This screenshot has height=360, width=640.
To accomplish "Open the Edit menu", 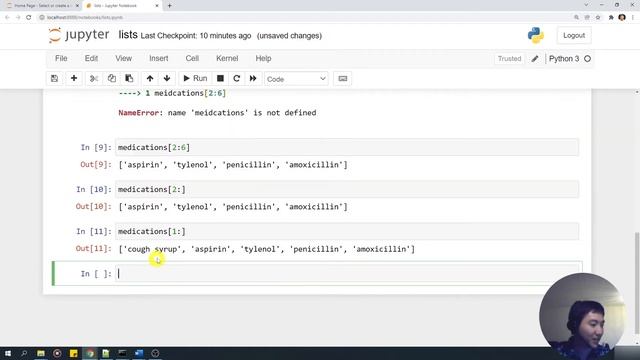I will click(x=91, y=58).
